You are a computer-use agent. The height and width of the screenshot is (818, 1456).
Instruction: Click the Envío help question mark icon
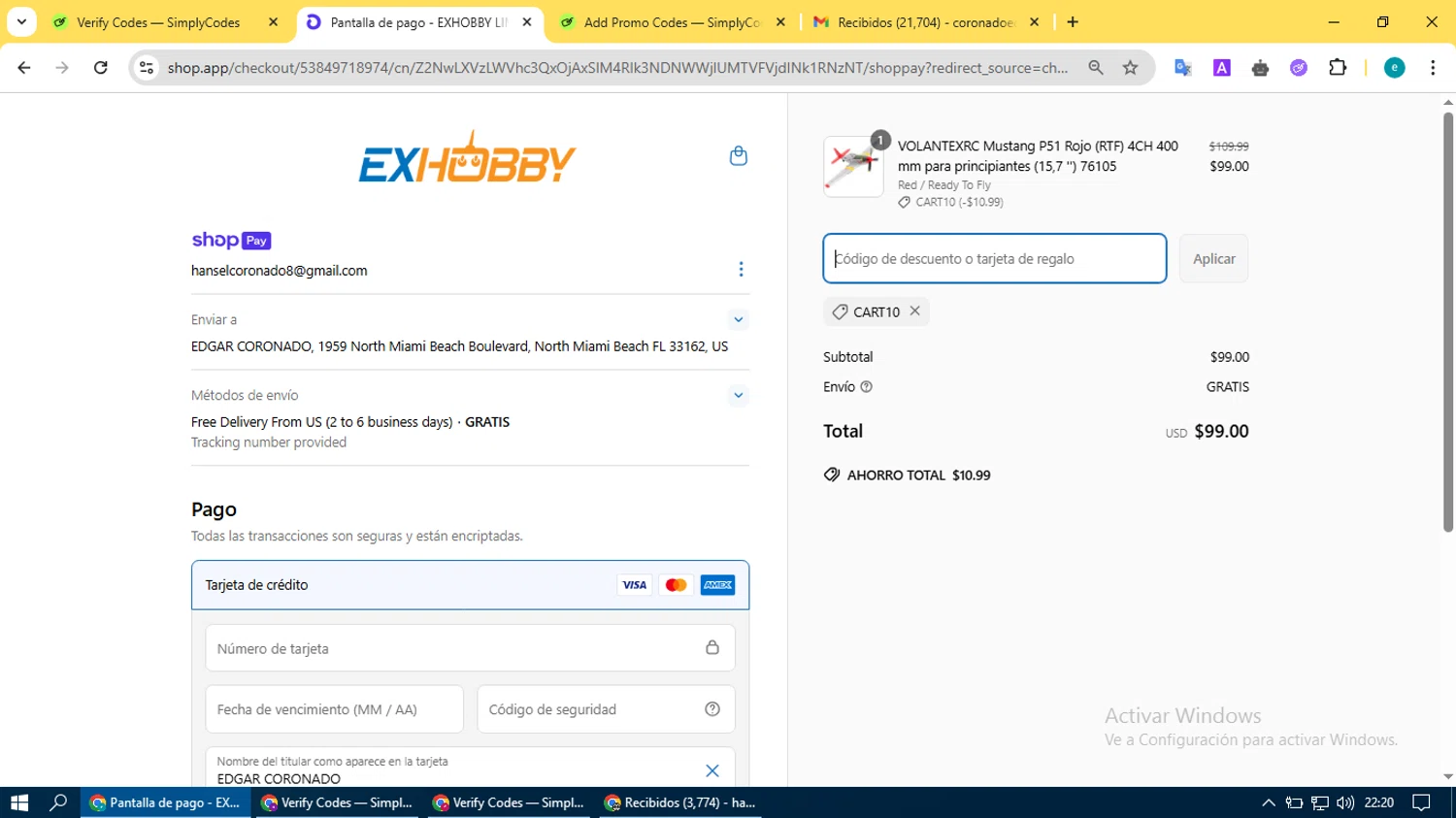[x=867, y=387]
